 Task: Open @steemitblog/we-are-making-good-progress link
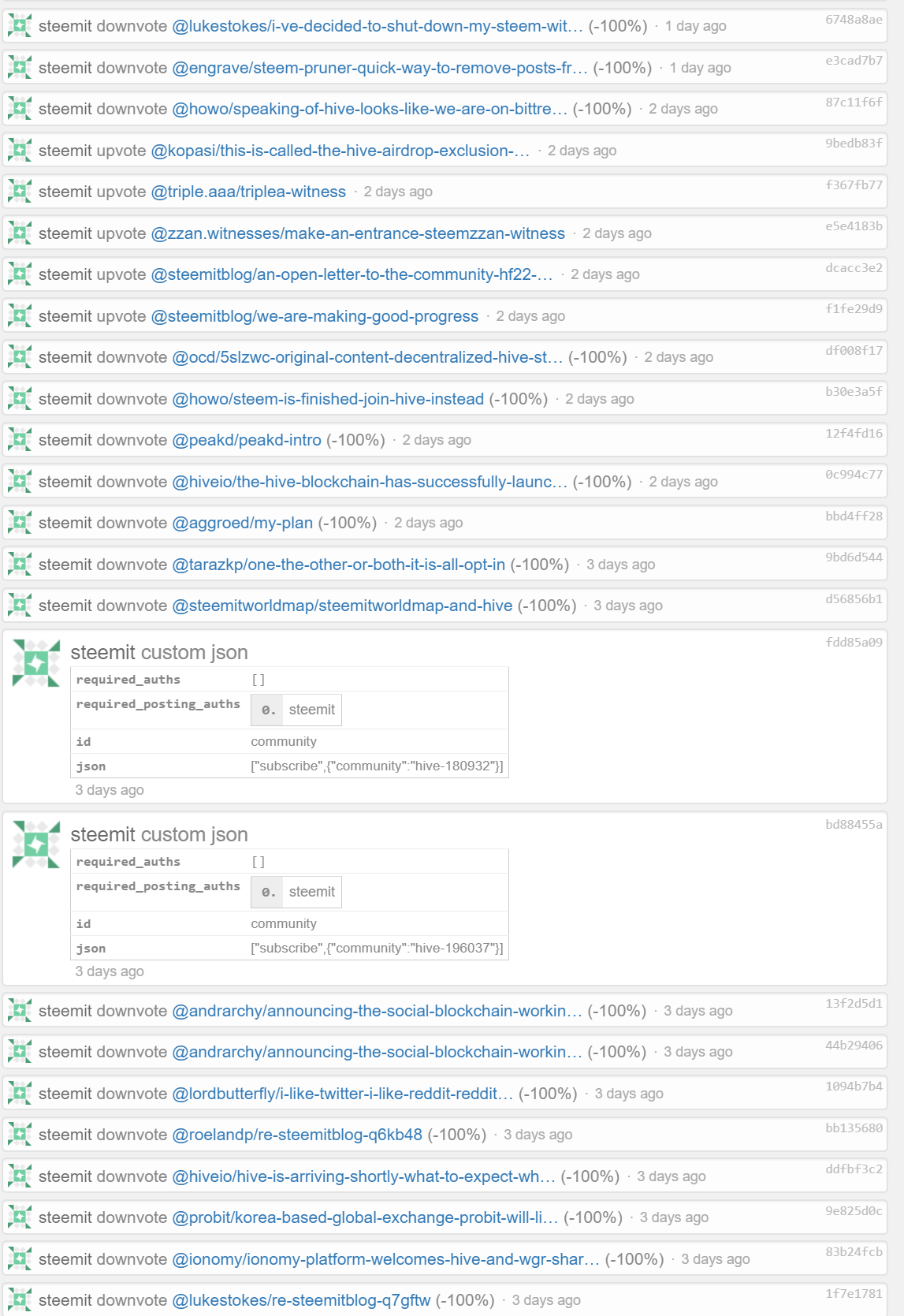[314, 316]
